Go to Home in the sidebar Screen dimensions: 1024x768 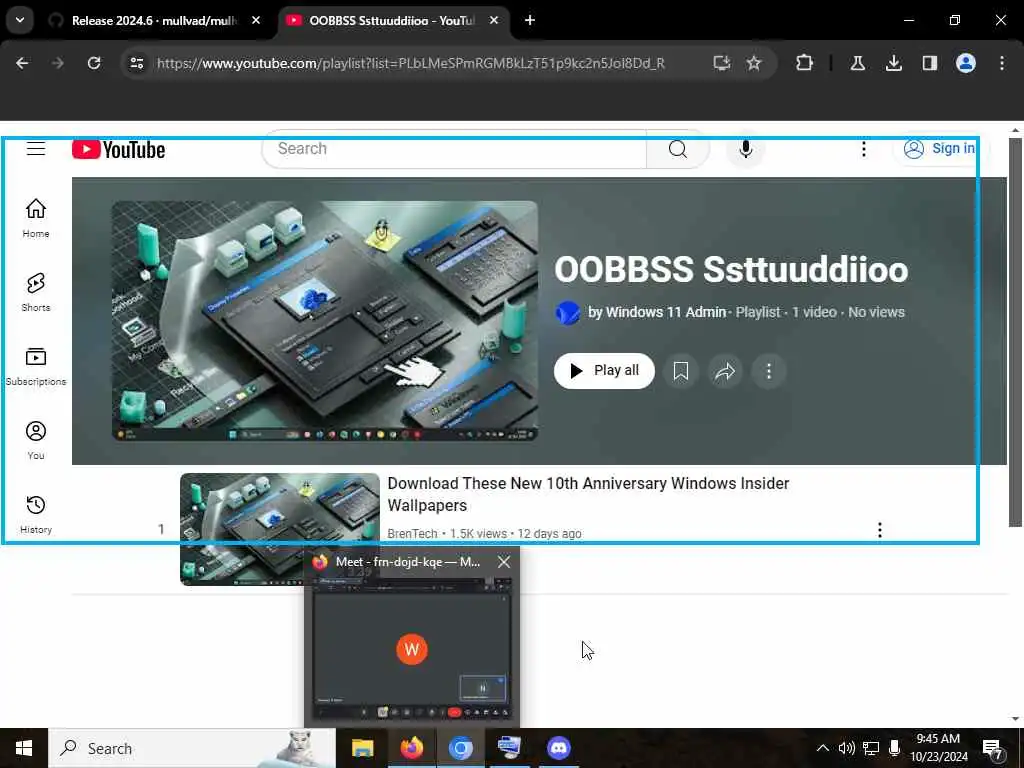pyautogui.click(x=36, y=218)
